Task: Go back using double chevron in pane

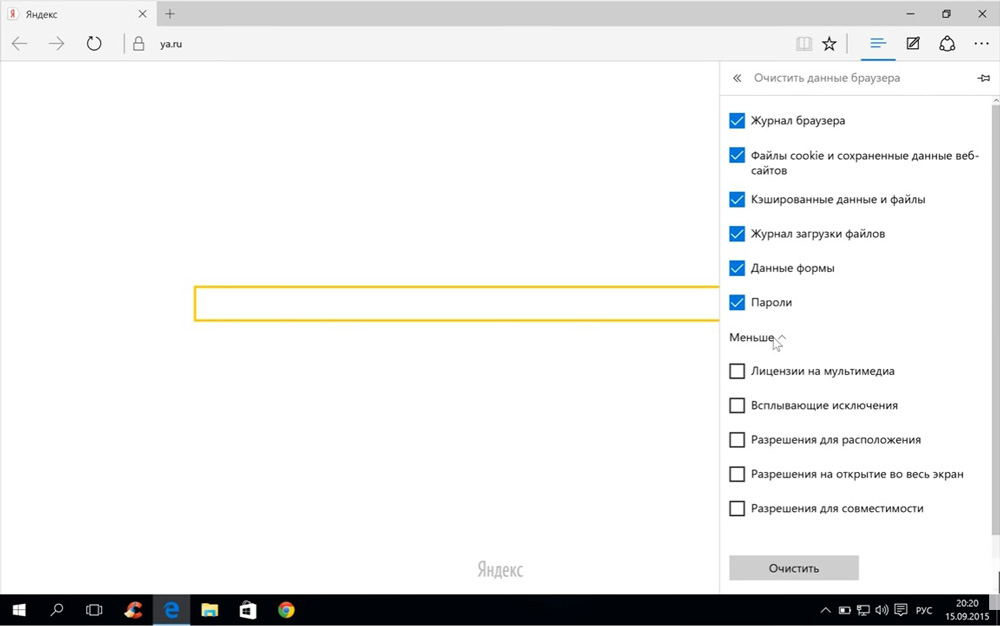Action: tap(737, 78)
